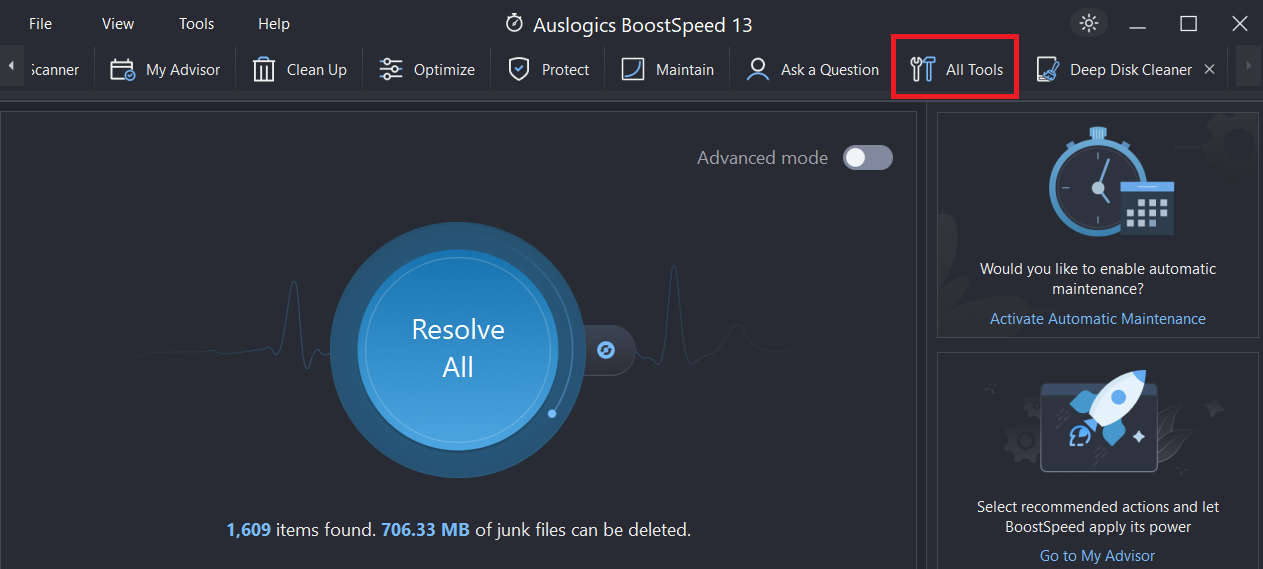
Task: Close the BoostSpeed window
Action: (1239, 24)
